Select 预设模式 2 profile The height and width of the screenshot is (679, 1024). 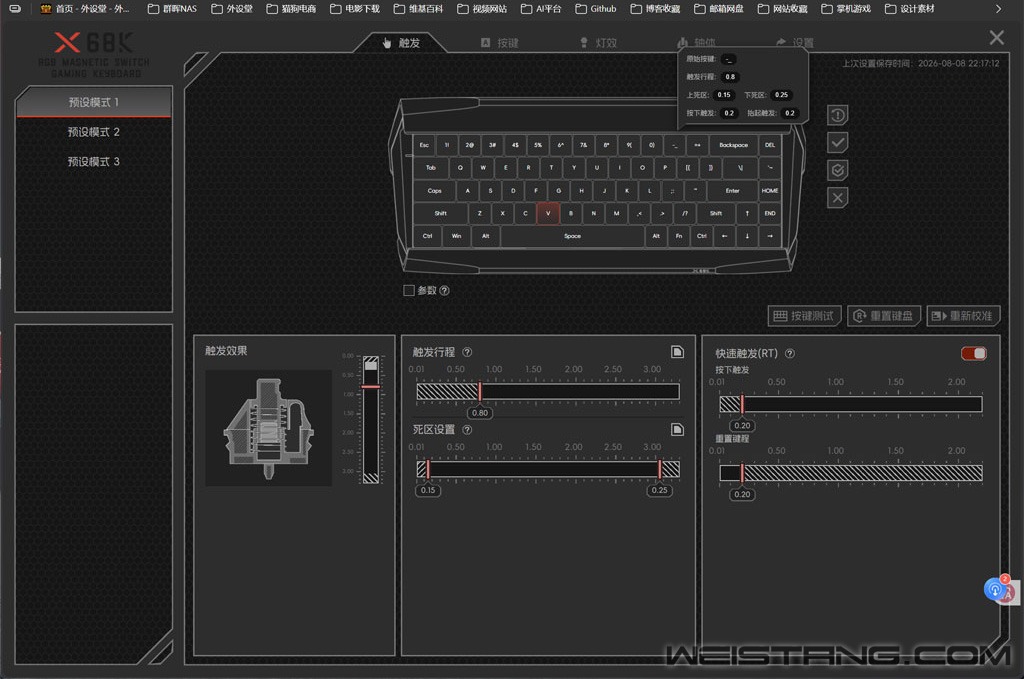pyautogui.click(x=93, y=132)
